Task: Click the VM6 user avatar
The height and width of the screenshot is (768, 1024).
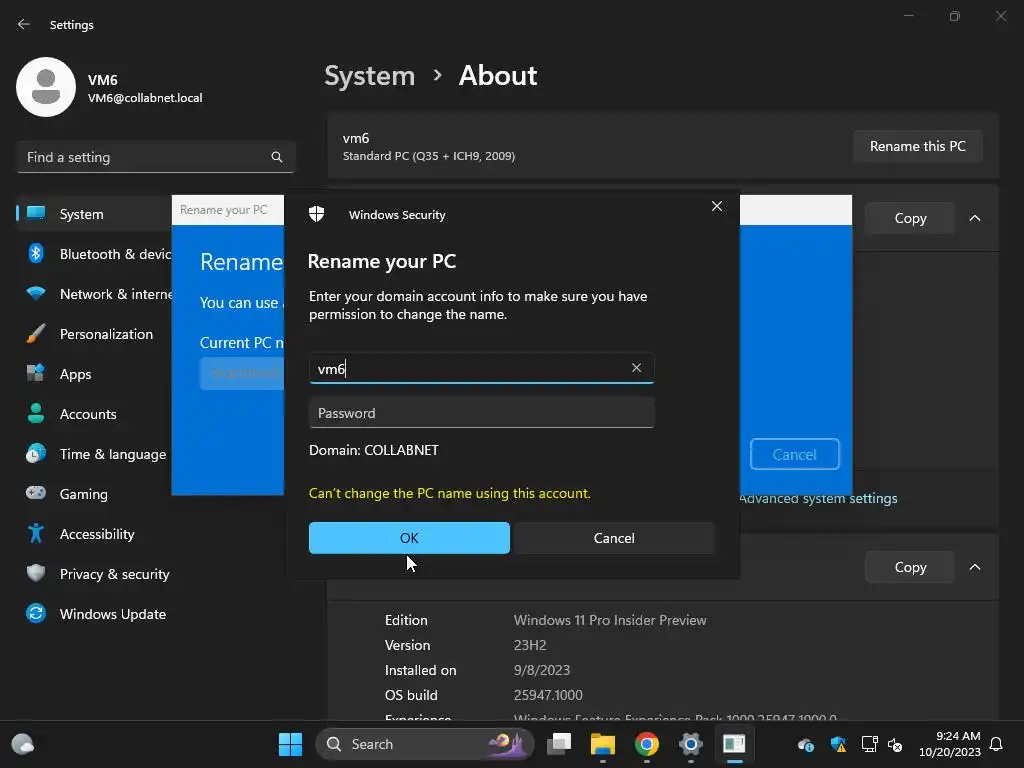Action: tap(46, 87)
